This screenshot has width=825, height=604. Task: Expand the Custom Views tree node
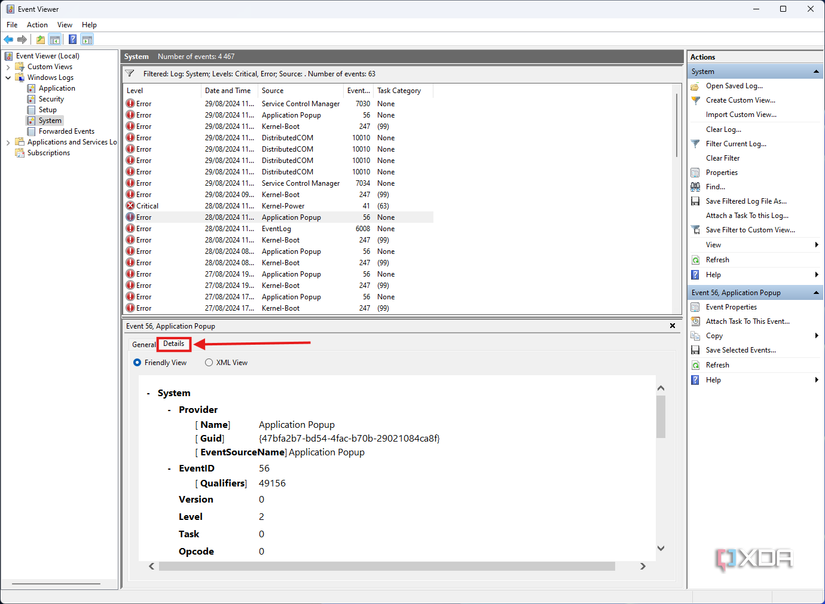click(8, 67)
